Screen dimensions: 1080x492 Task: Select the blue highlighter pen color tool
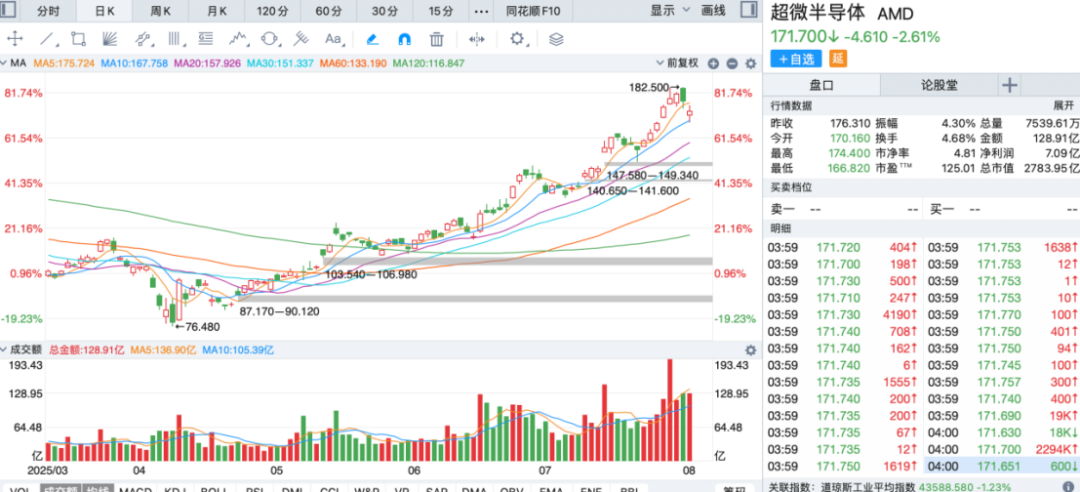pos(372,39)
